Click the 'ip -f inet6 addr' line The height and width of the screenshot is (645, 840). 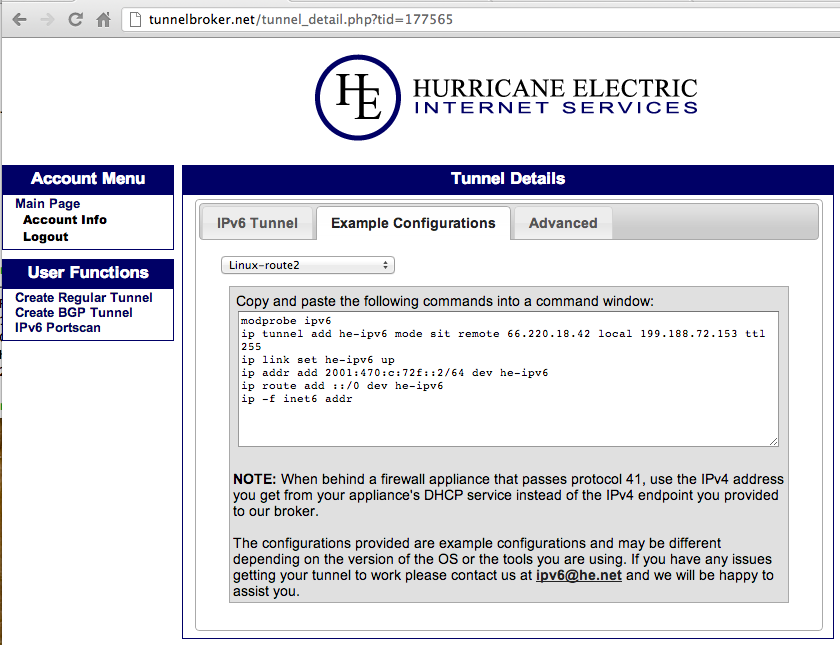tap(297, 399)
